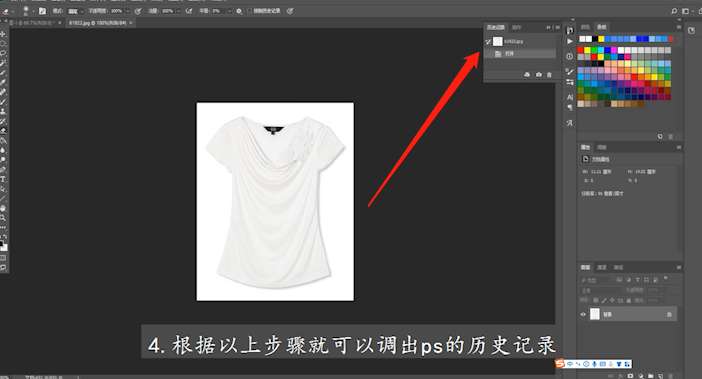Close the 81822.jpg document tab
702x379 pixels.
pyautogui.click(x=131, y=22)
